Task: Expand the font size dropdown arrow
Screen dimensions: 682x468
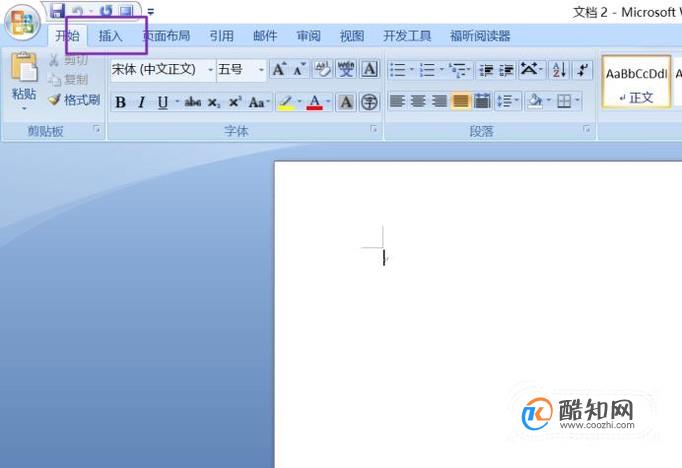Action: point(261,70)
